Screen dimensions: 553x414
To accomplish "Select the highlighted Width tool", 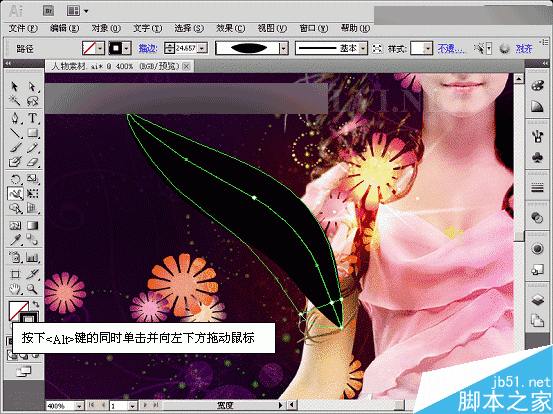I will 15,194.
